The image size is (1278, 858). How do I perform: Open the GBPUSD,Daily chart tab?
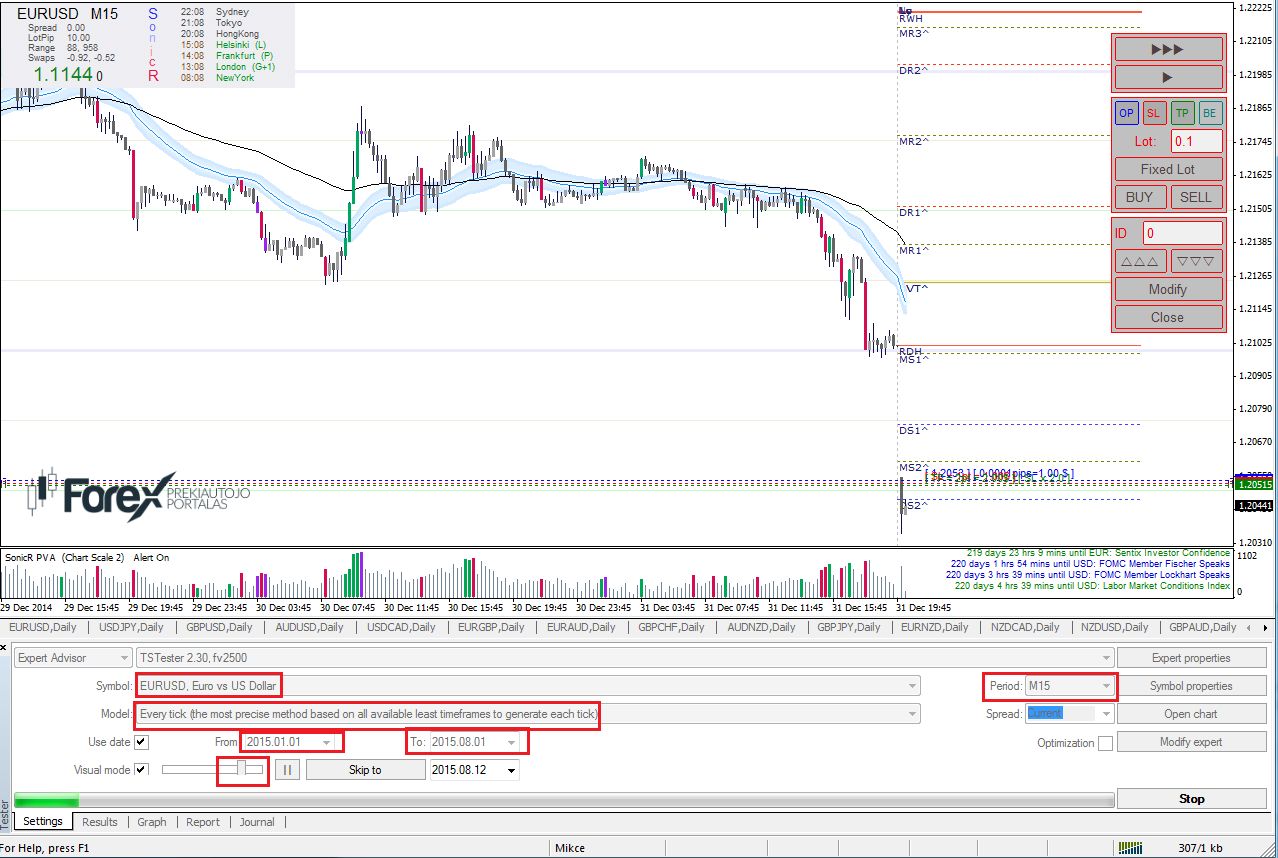coord(219,627)
